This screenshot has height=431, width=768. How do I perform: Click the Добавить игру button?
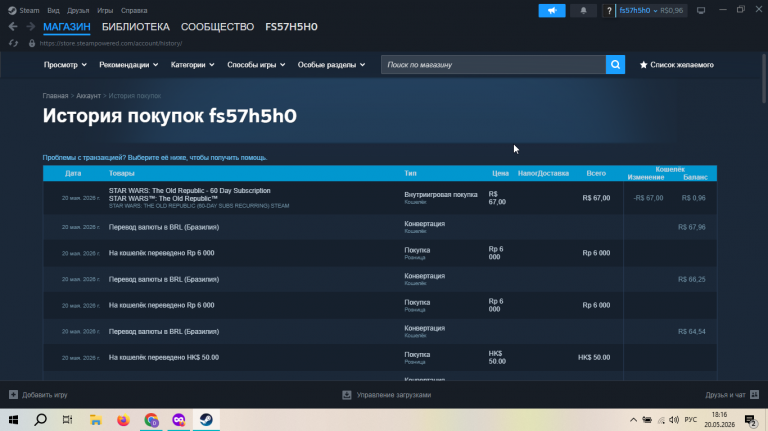38,395
